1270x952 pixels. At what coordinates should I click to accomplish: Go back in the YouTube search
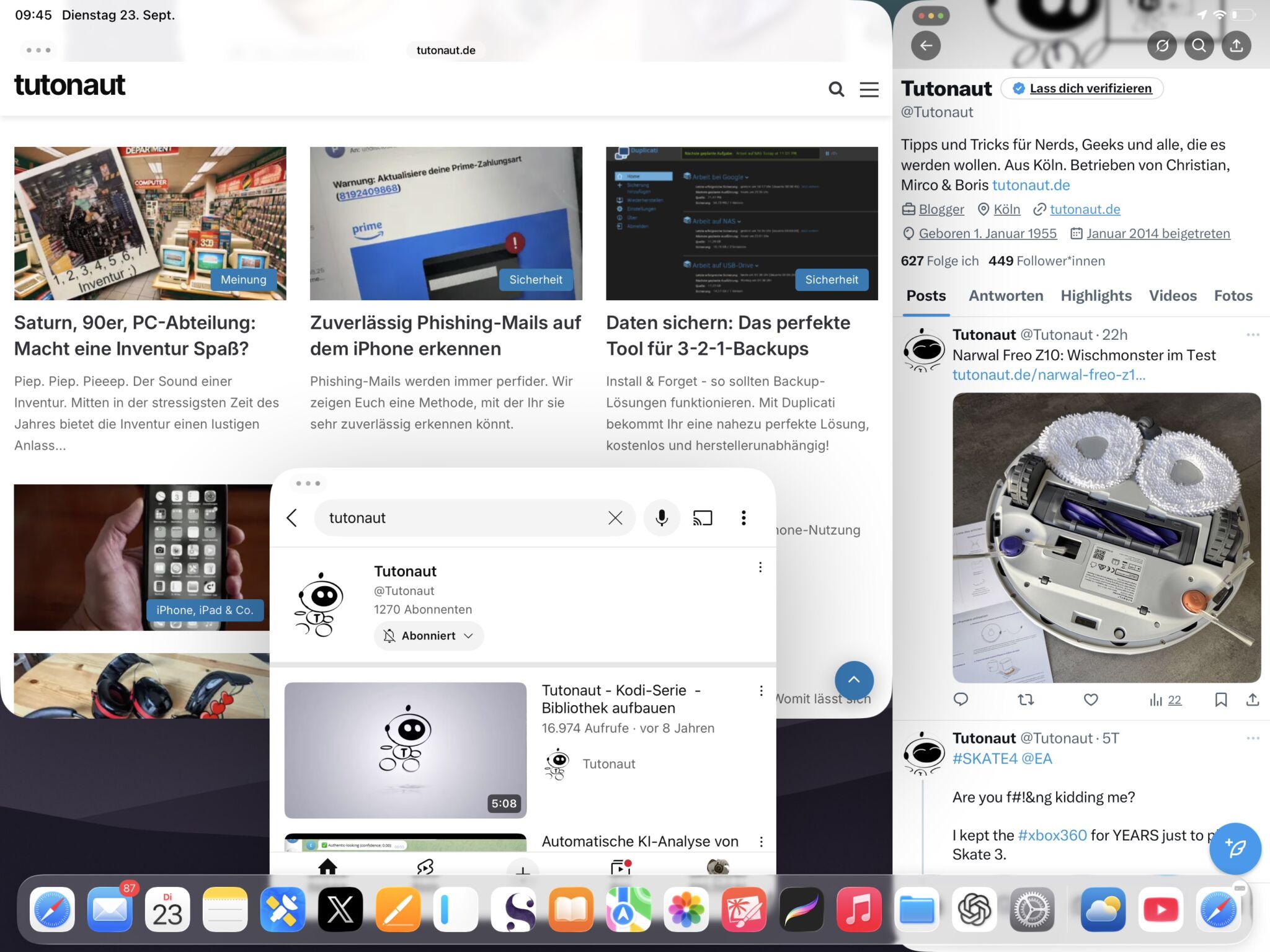(x=292, y=518)
